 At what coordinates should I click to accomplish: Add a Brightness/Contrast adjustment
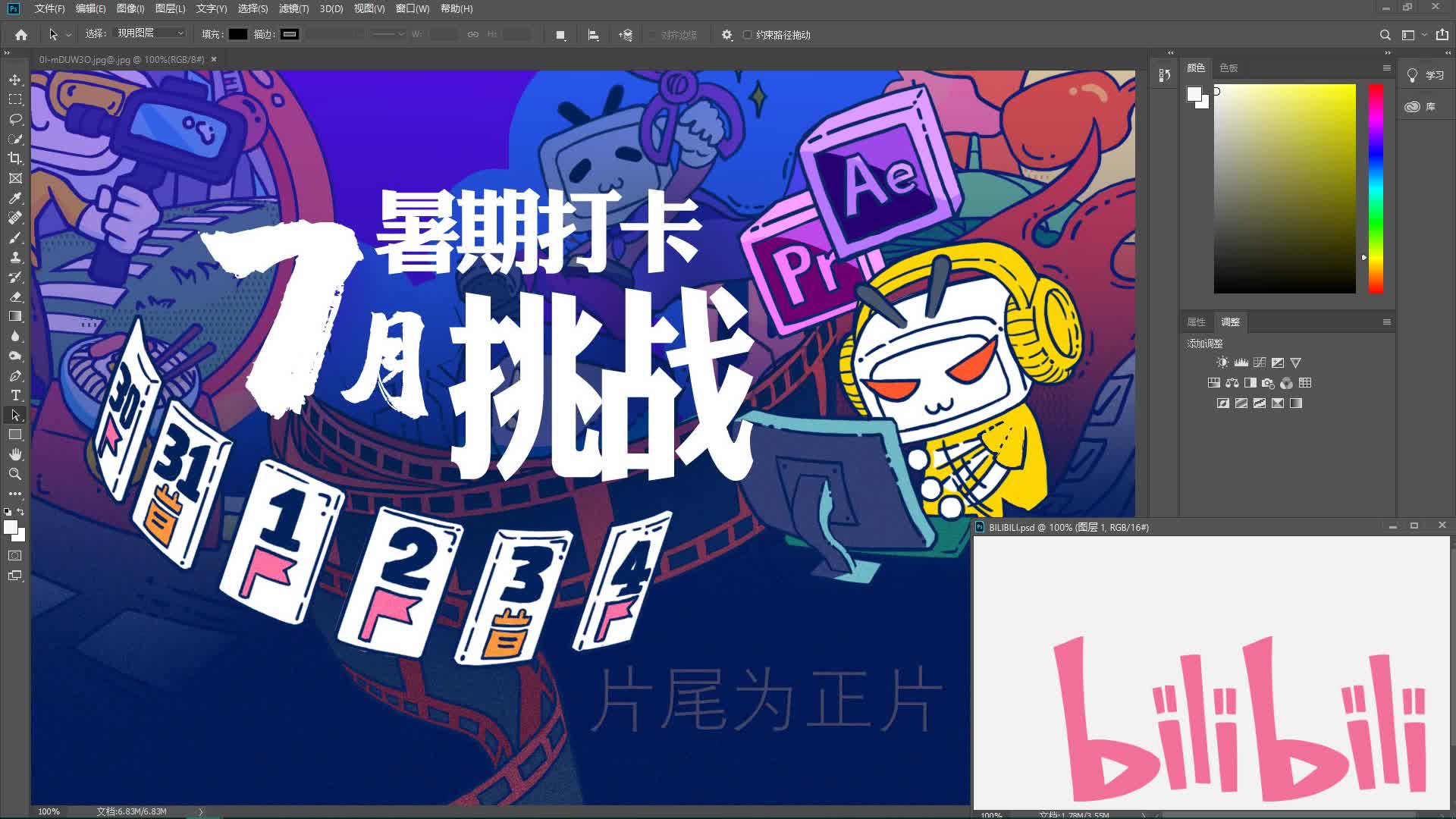pyautogui.click(x=1222, y=362)
